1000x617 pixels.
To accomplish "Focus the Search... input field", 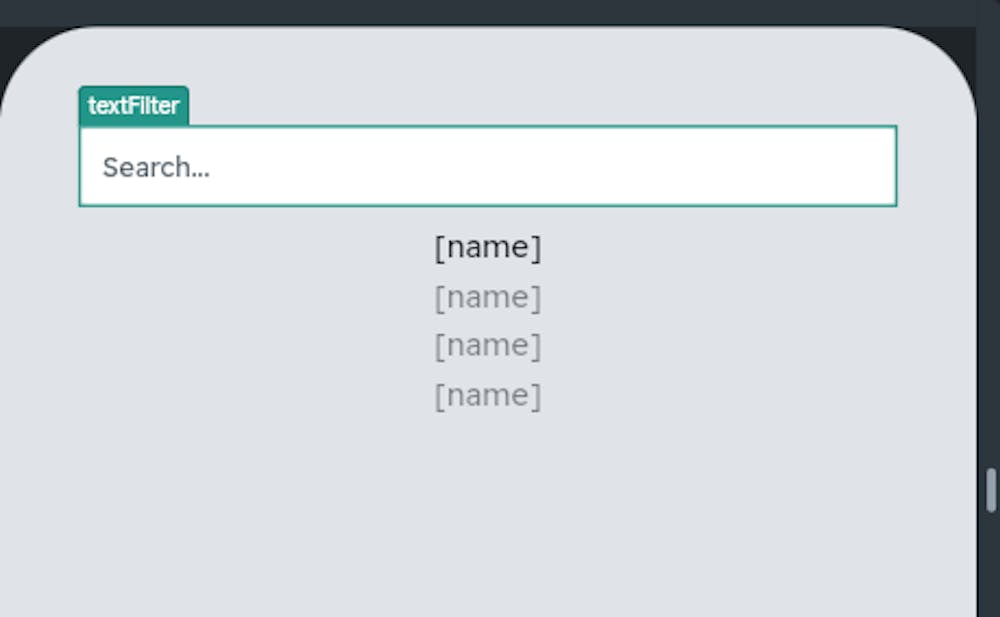I will click(x=488, y=166).
